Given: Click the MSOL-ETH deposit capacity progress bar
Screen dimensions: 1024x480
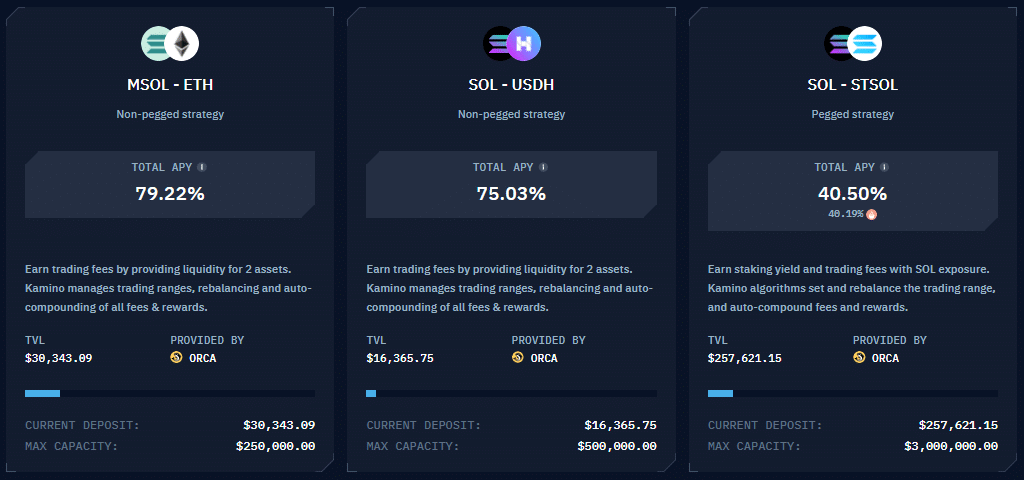Looking at the screenshot, I should pos(170,394).
